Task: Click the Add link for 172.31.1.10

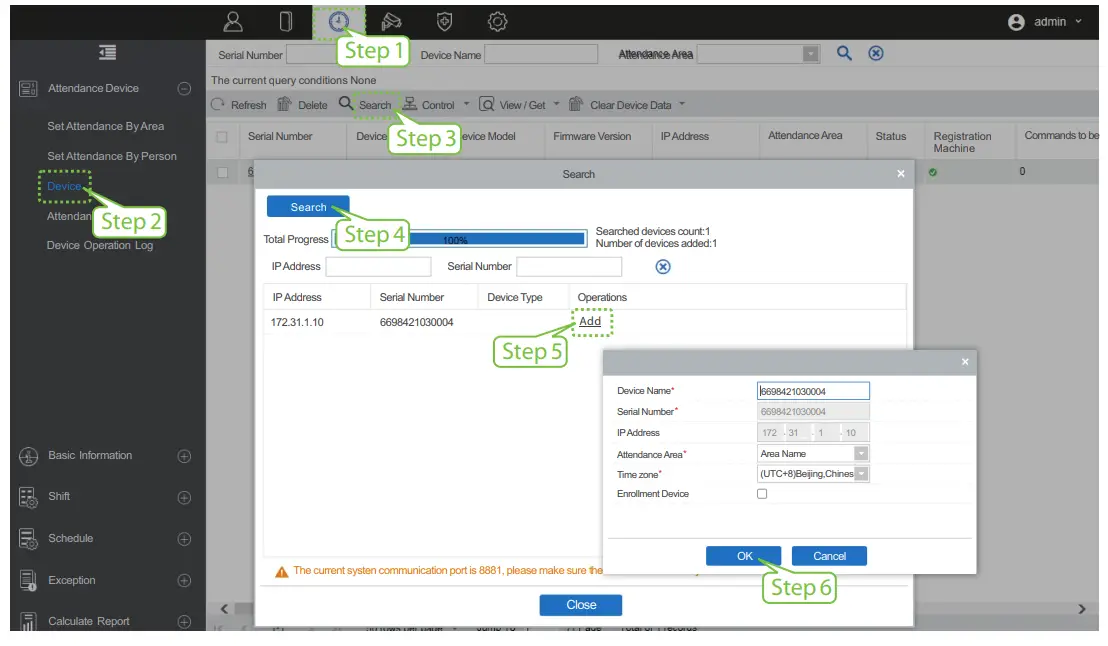Action: tap(590, 322)
